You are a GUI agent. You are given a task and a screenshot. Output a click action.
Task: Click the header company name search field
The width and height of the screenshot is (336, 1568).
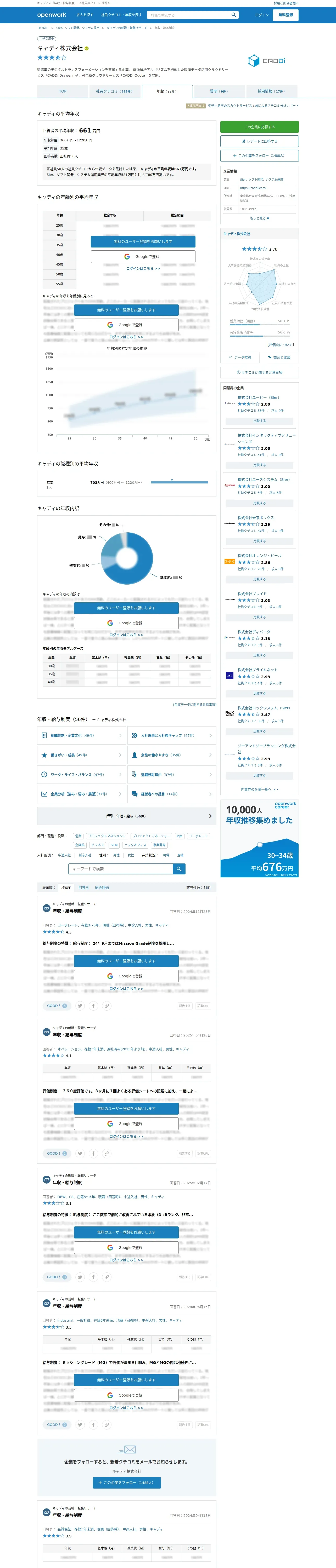188,15
